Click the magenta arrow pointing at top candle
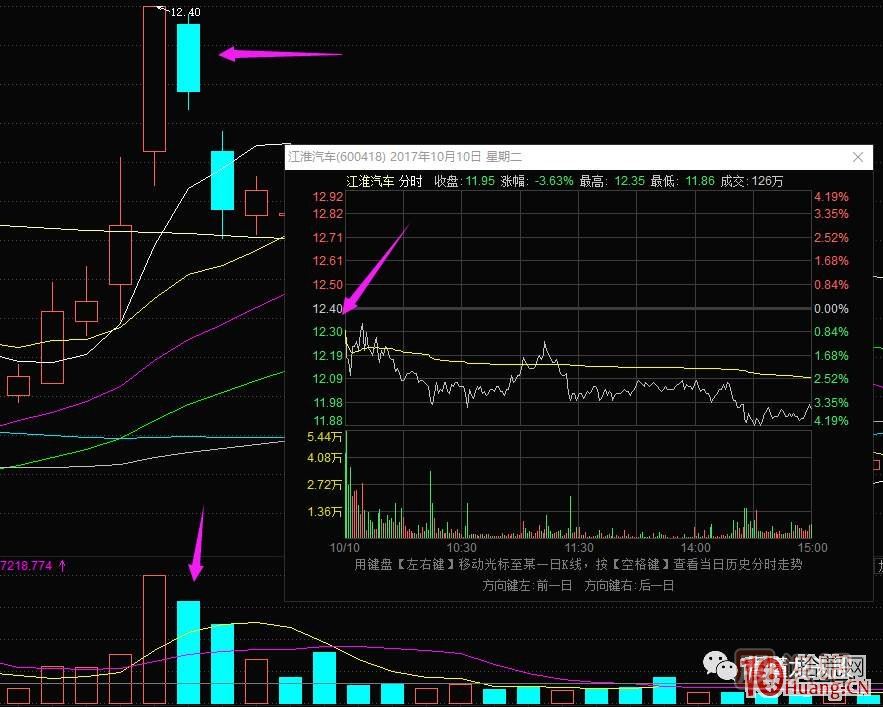Viewport: 883px width, 707px height. 280,54
